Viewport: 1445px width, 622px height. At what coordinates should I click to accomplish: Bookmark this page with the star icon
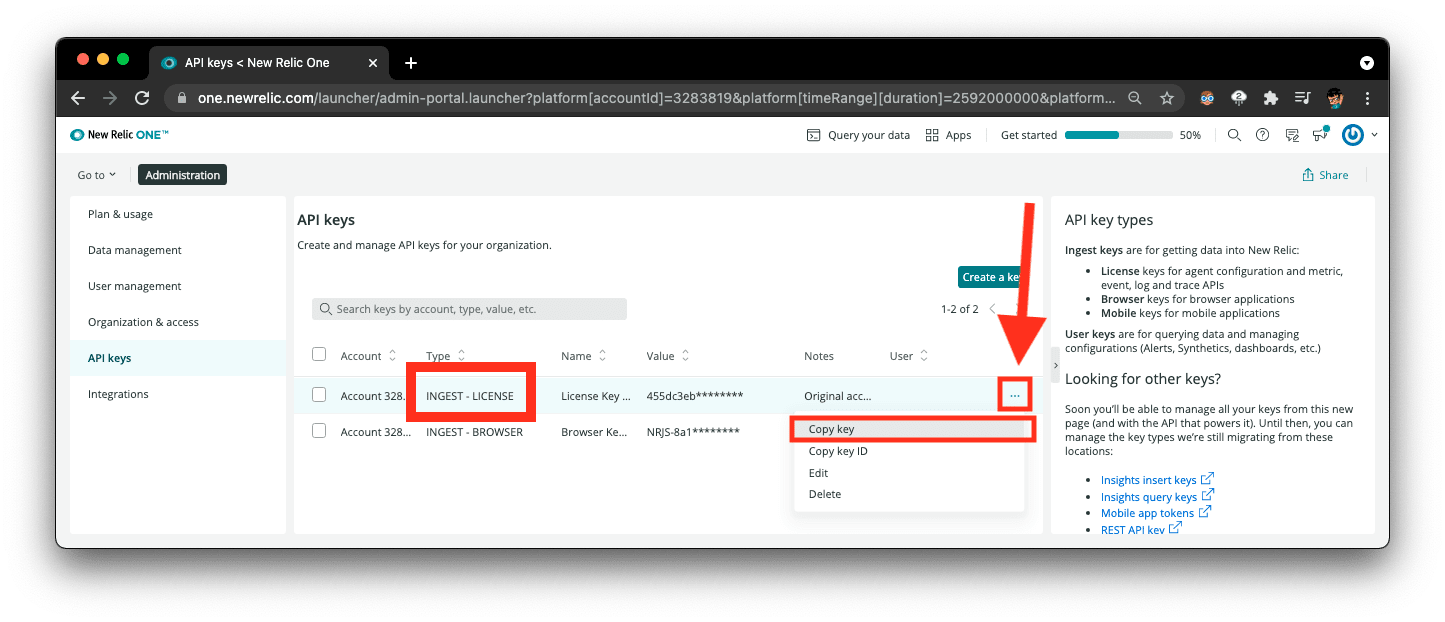(x=1166, y=98)
